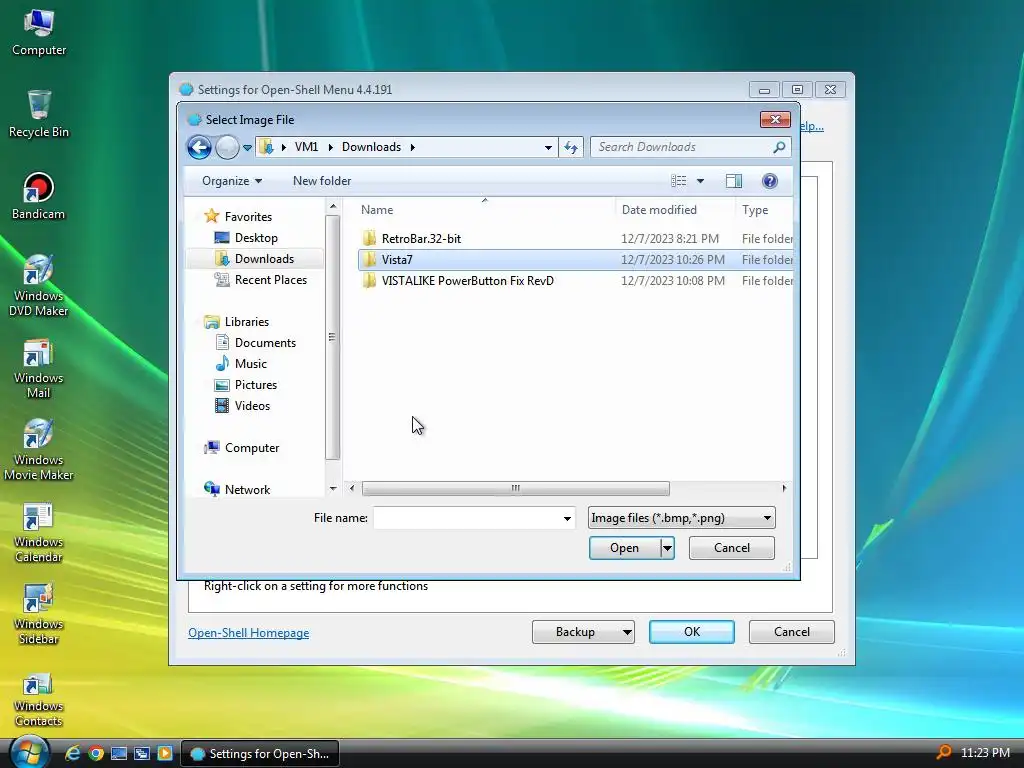Click arrow after VM1 in breadcrumb
This screenshot has height=768, width=1024.
(330, 148)
